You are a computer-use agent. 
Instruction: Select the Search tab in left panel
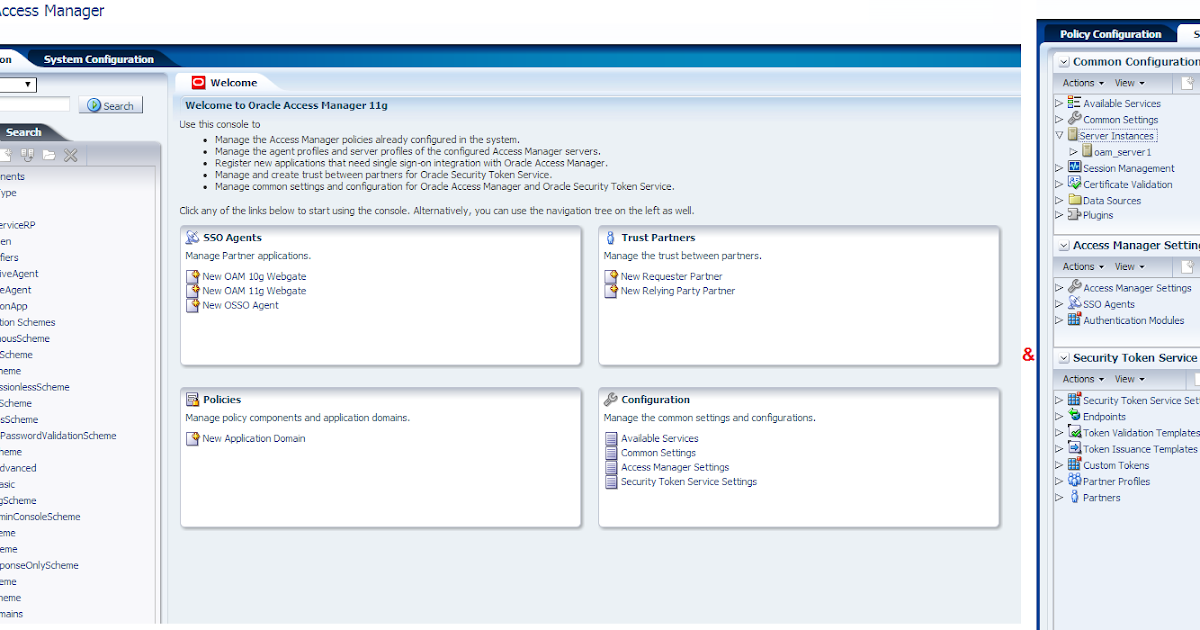tap(24, 132)
